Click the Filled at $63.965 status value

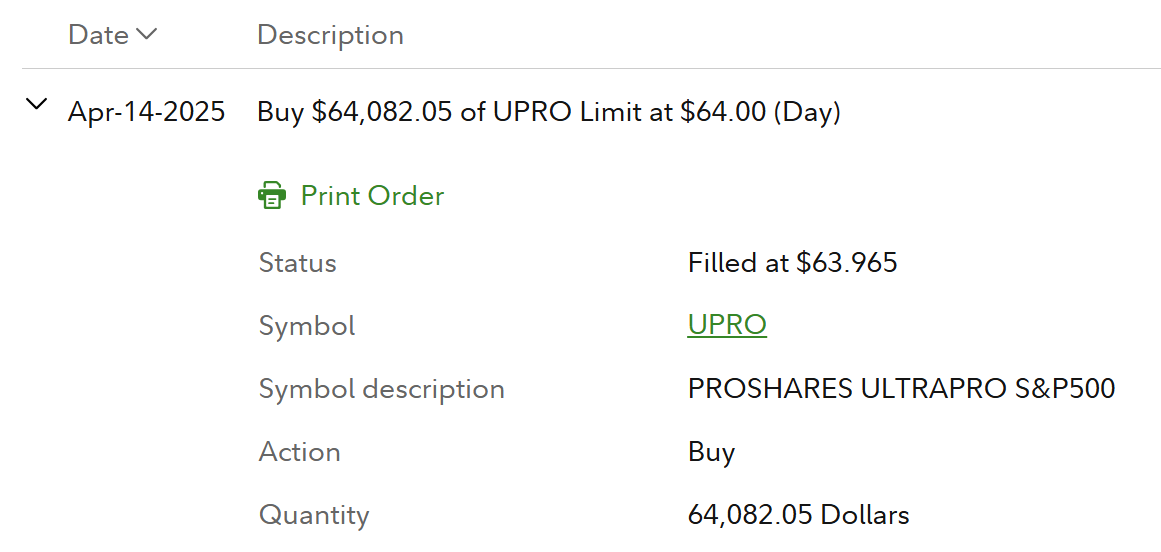click(x=792, y=263)
